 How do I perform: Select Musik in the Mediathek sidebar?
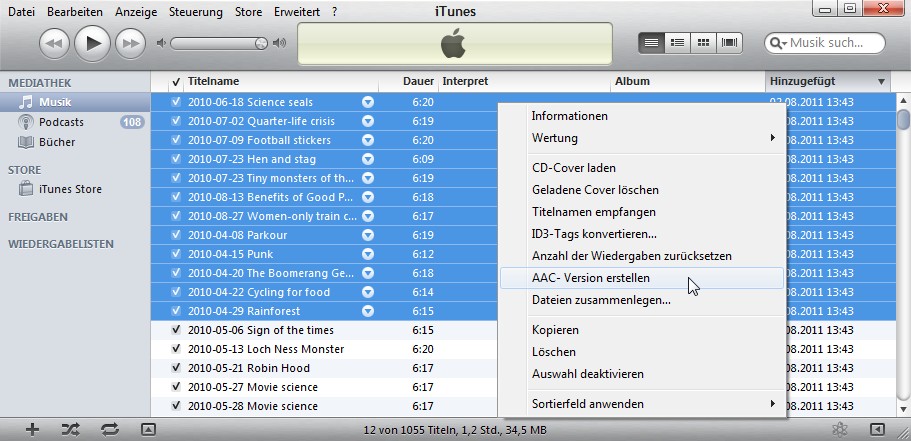pyautogui.click(x=75, y=102)
